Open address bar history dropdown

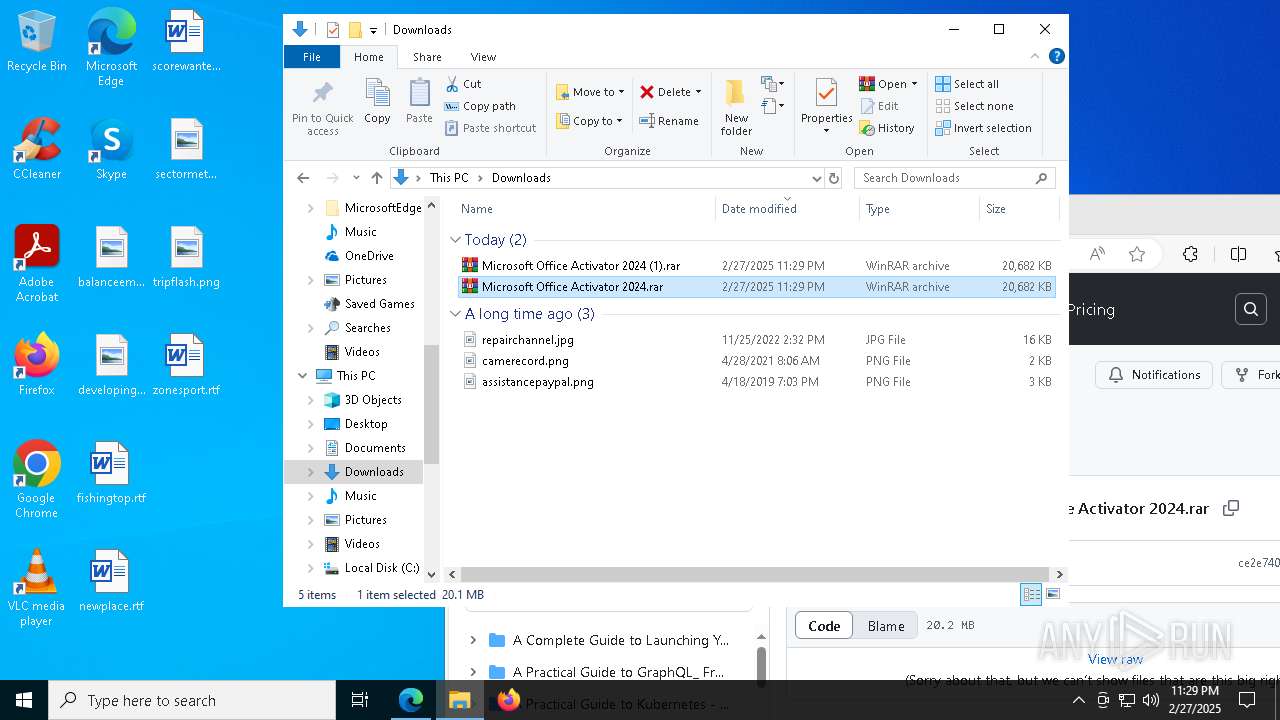tap(816, 178)
